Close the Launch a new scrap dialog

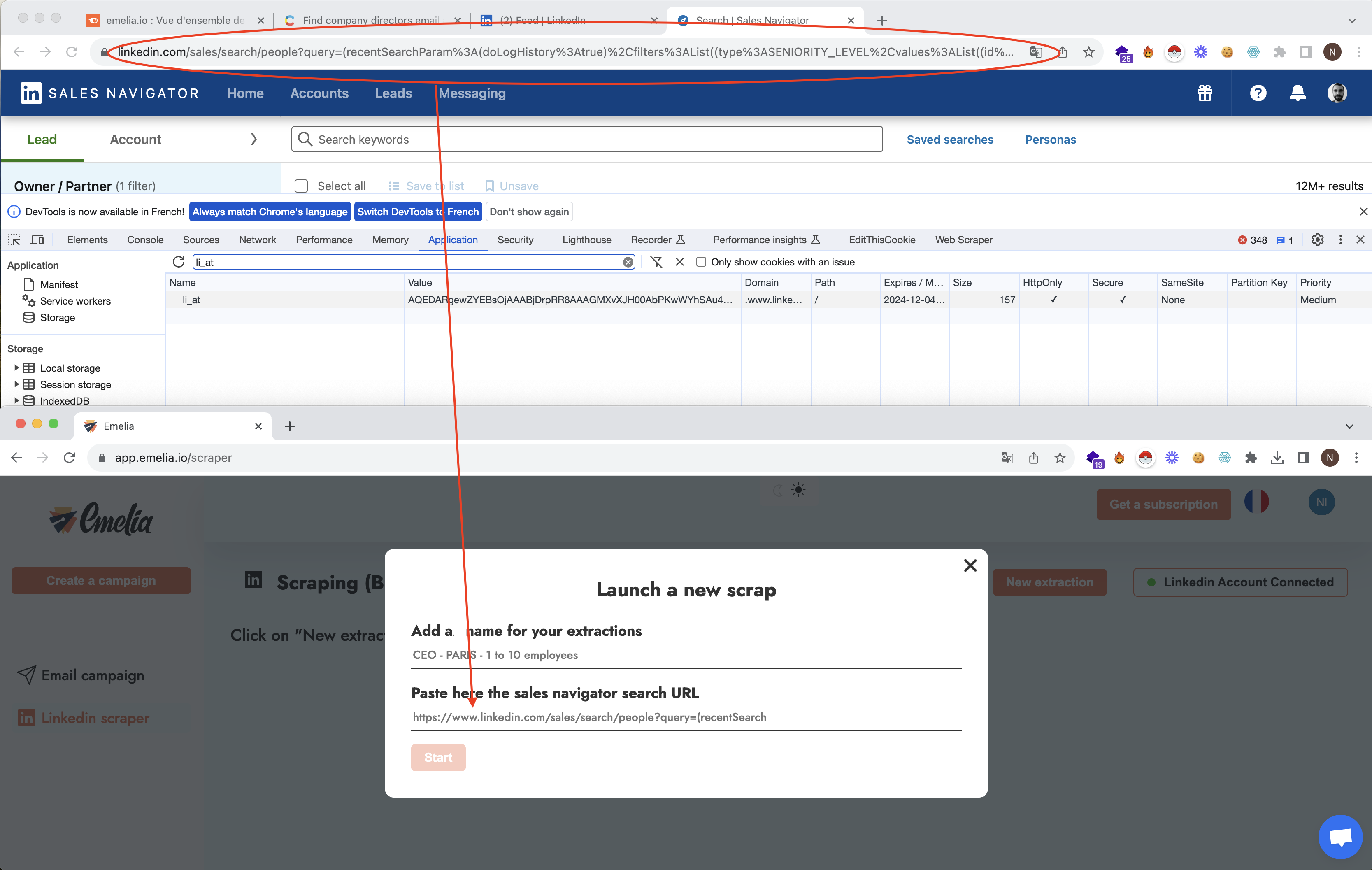(x=970, y=565)
